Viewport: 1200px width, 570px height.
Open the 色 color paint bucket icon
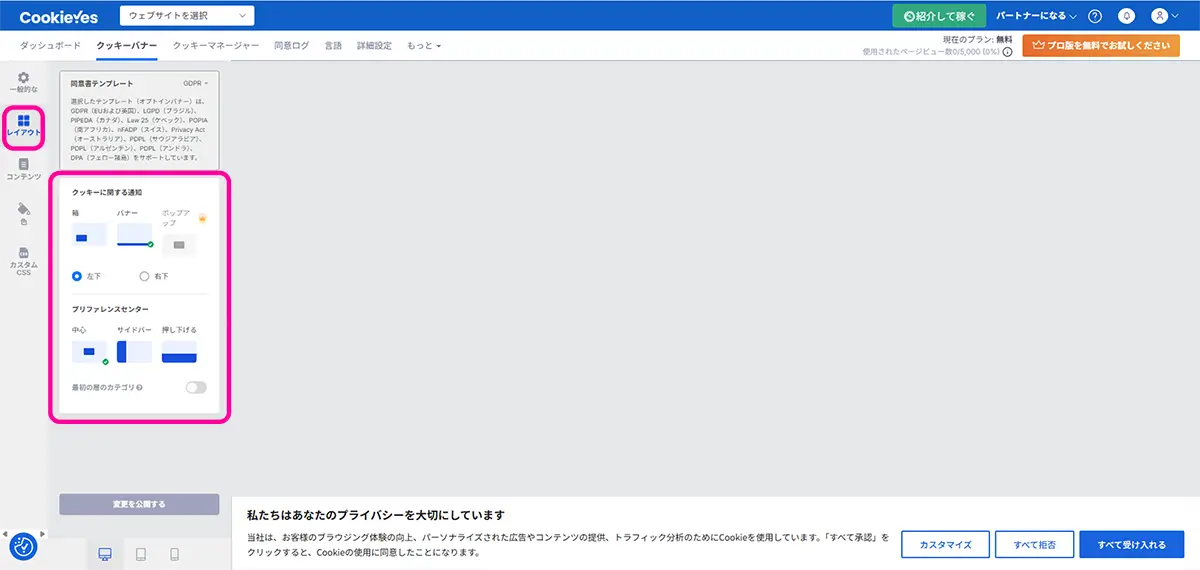tap(23, 209)
